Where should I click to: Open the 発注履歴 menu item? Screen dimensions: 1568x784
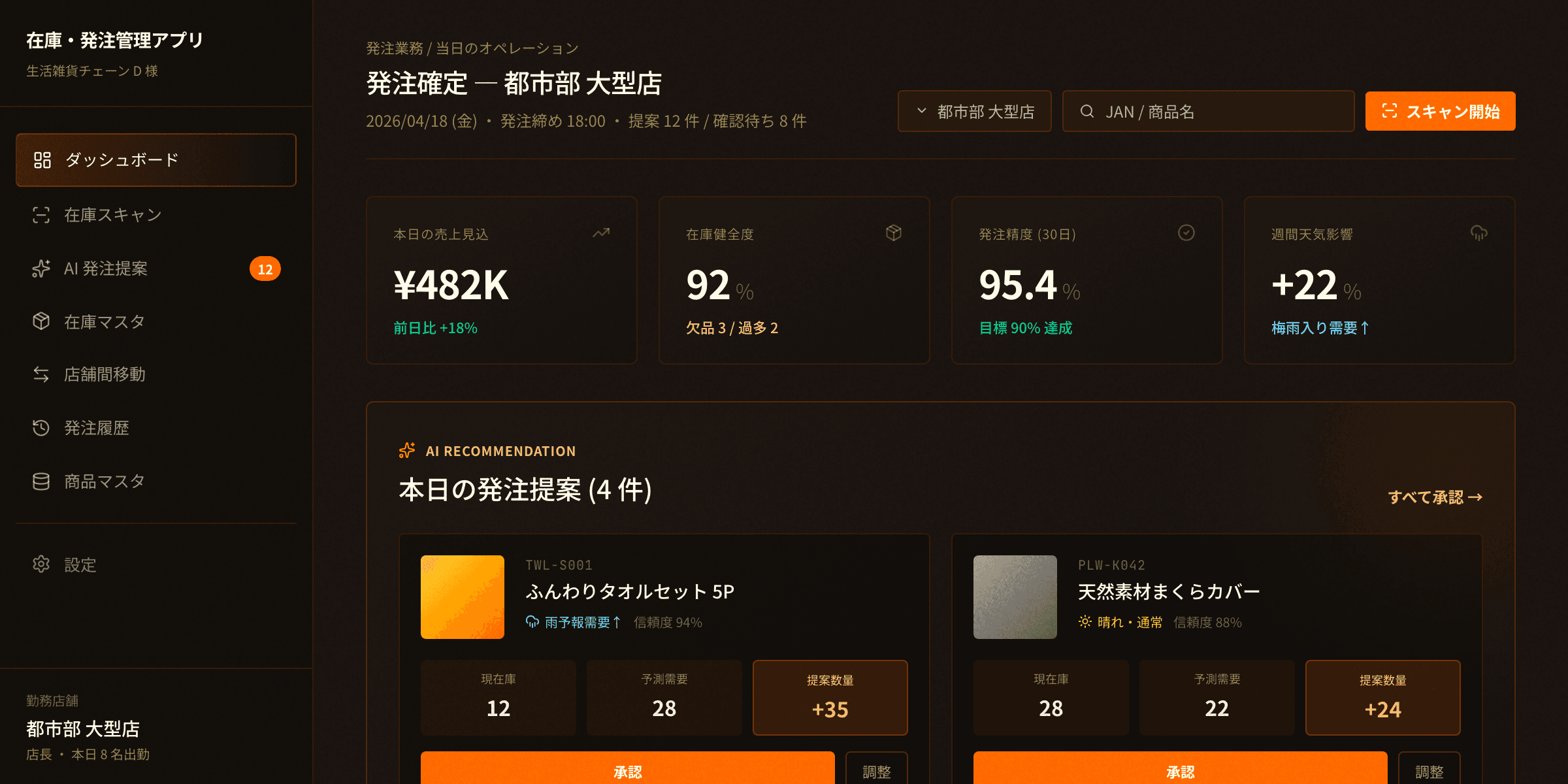[97, 428]
